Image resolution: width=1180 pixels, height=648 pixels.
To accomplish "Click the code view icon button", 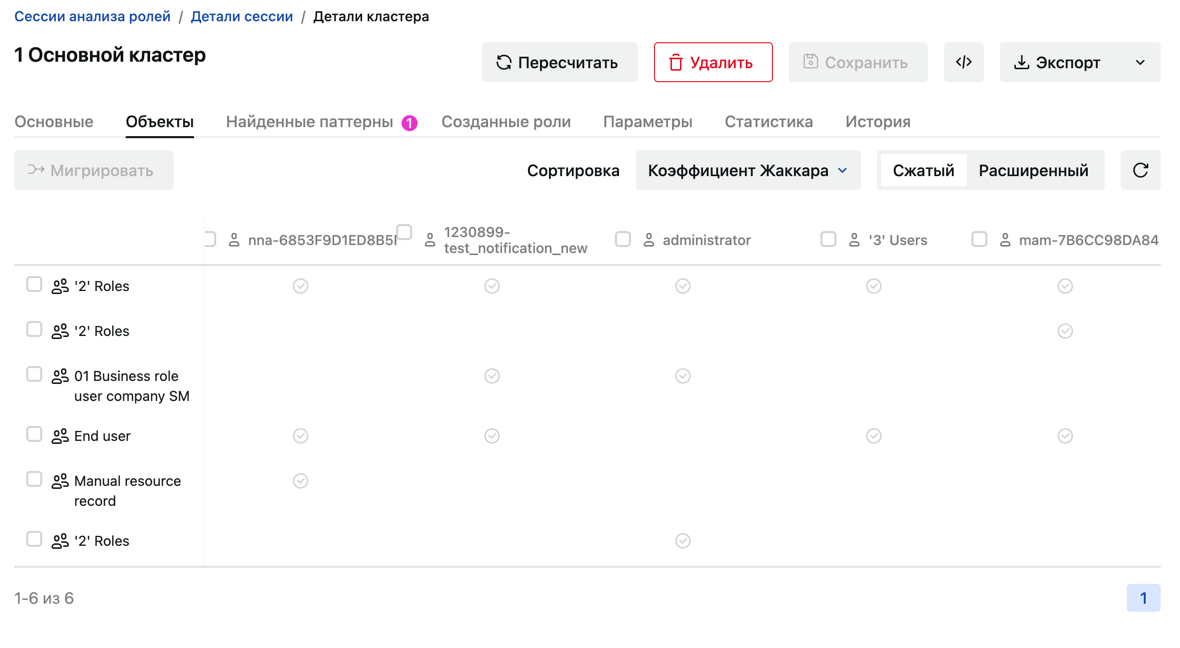I will coord(963,62).
